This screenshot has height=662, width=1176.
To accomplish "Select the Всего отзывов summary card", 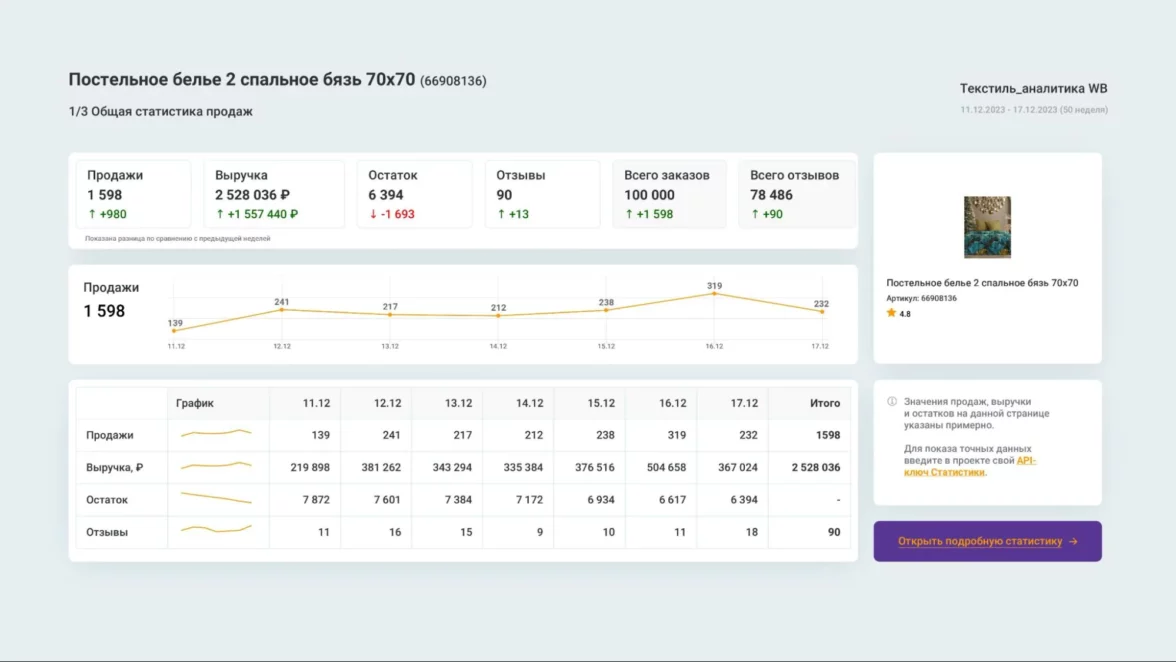I will point(796,194).
